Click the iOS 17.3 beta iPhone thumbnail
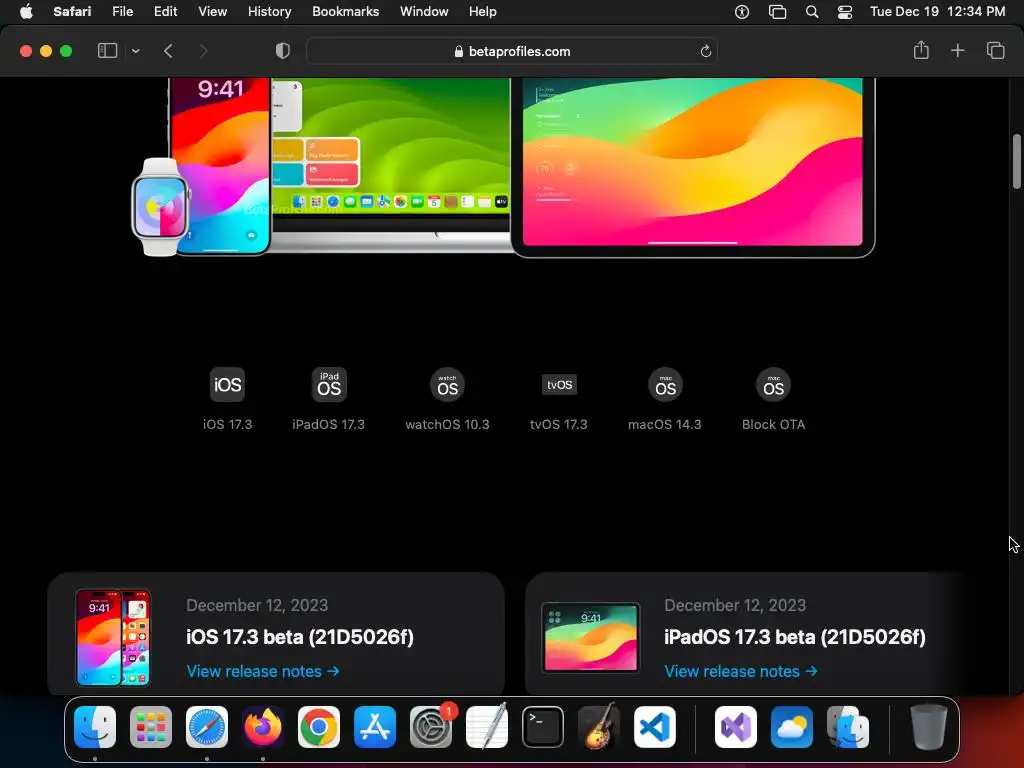The height and width of the screenshot is (768, 1024). click(113, 637)
